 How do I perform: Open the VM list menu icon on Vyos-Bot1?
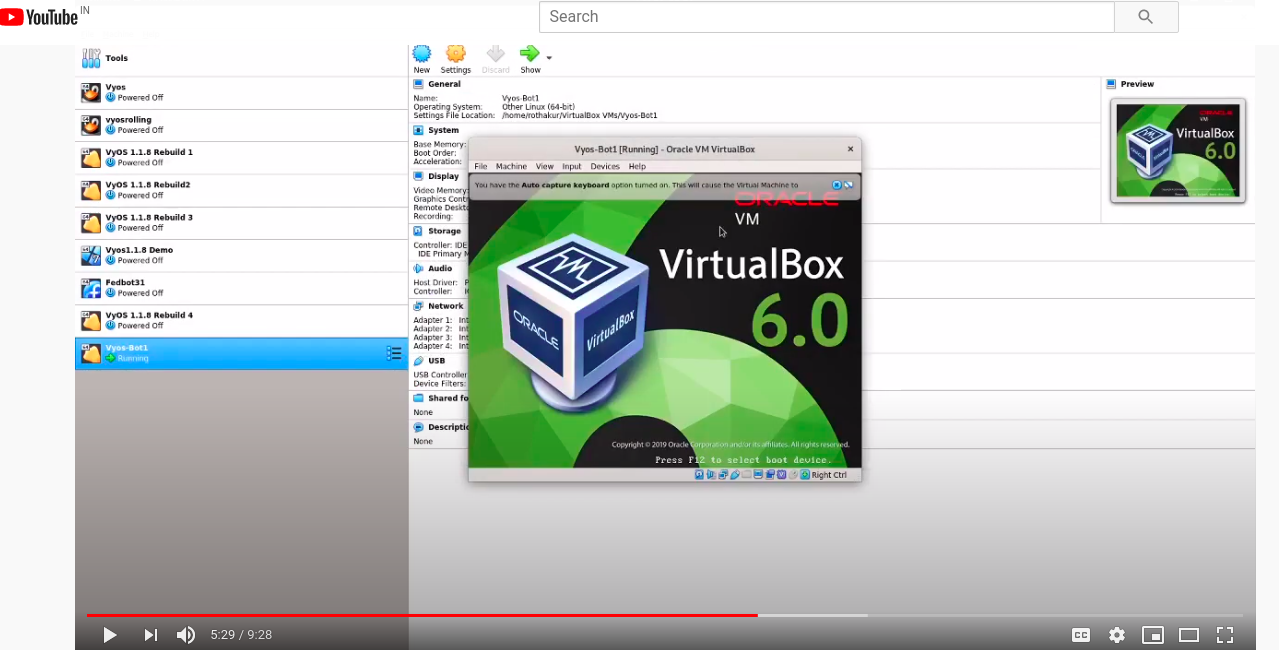394,353
